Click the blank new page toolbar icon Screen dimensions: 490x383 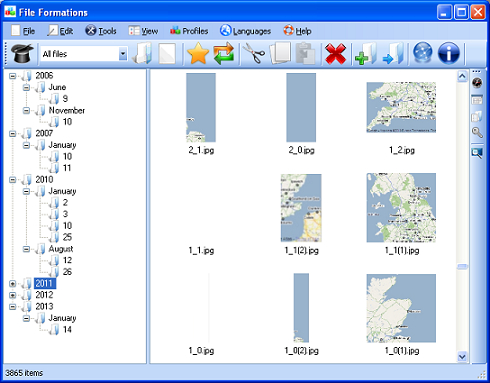167,54
